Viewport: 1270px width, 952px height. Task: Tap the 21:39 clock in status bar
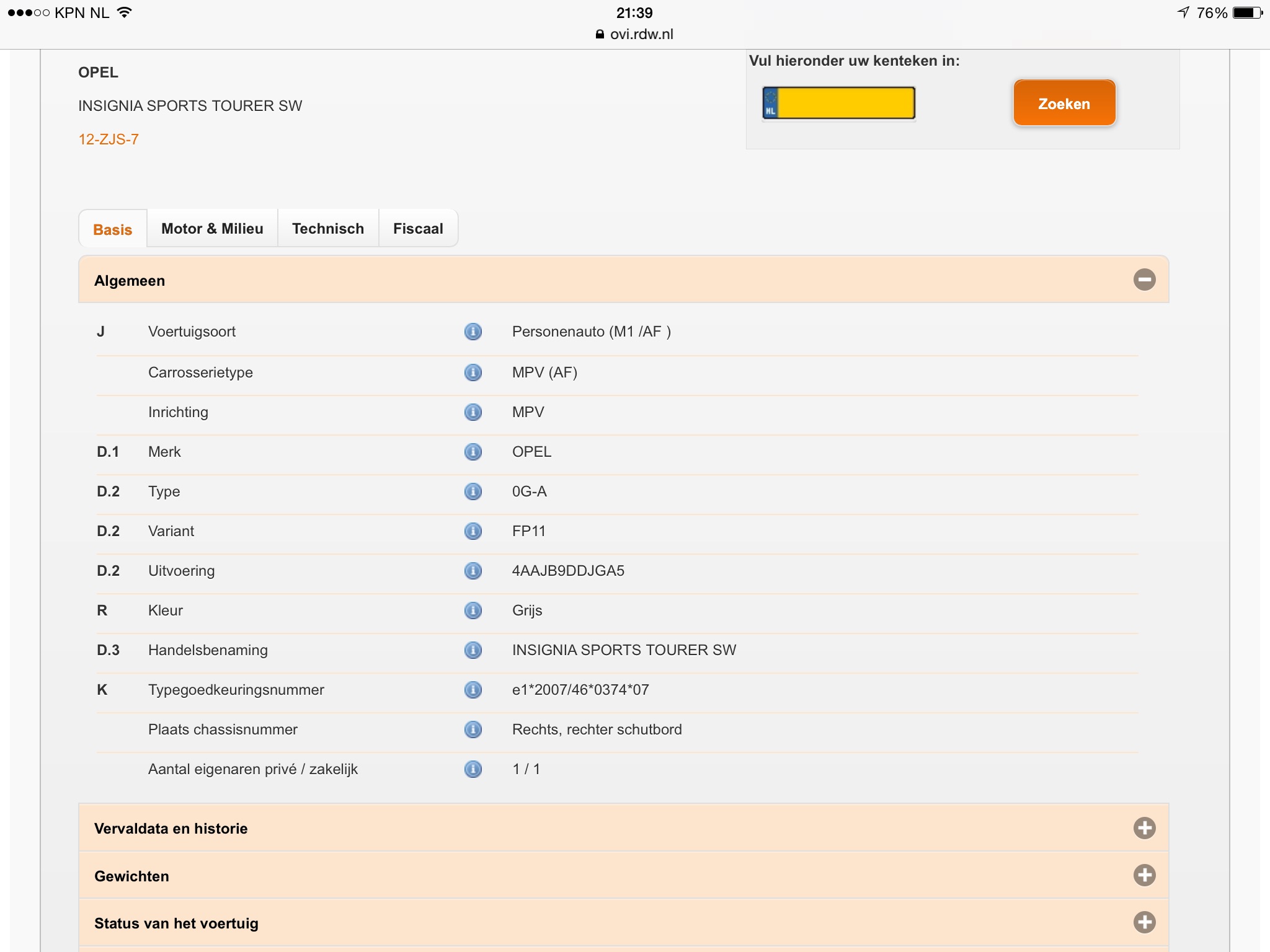(634, 13)
